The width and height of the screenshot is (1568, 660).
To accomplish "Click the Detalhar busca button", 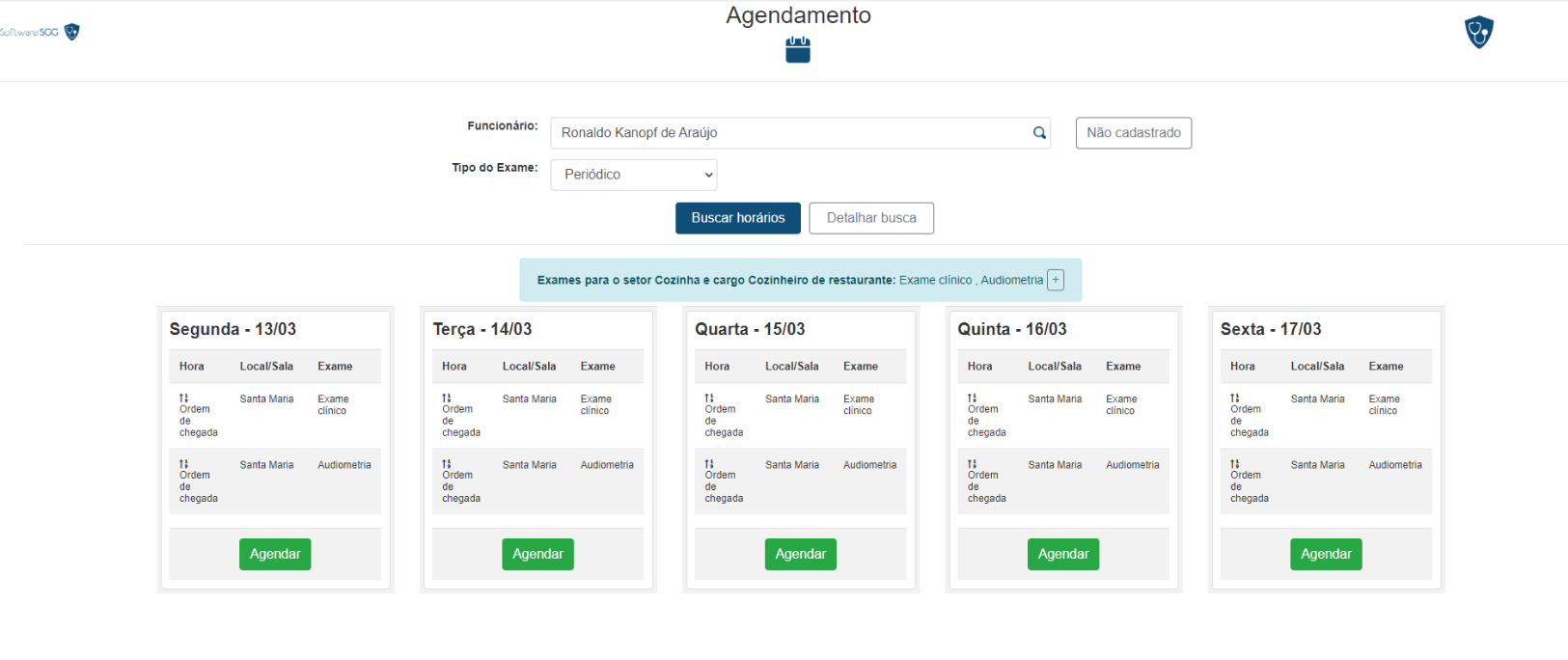I will click(870, 218).
